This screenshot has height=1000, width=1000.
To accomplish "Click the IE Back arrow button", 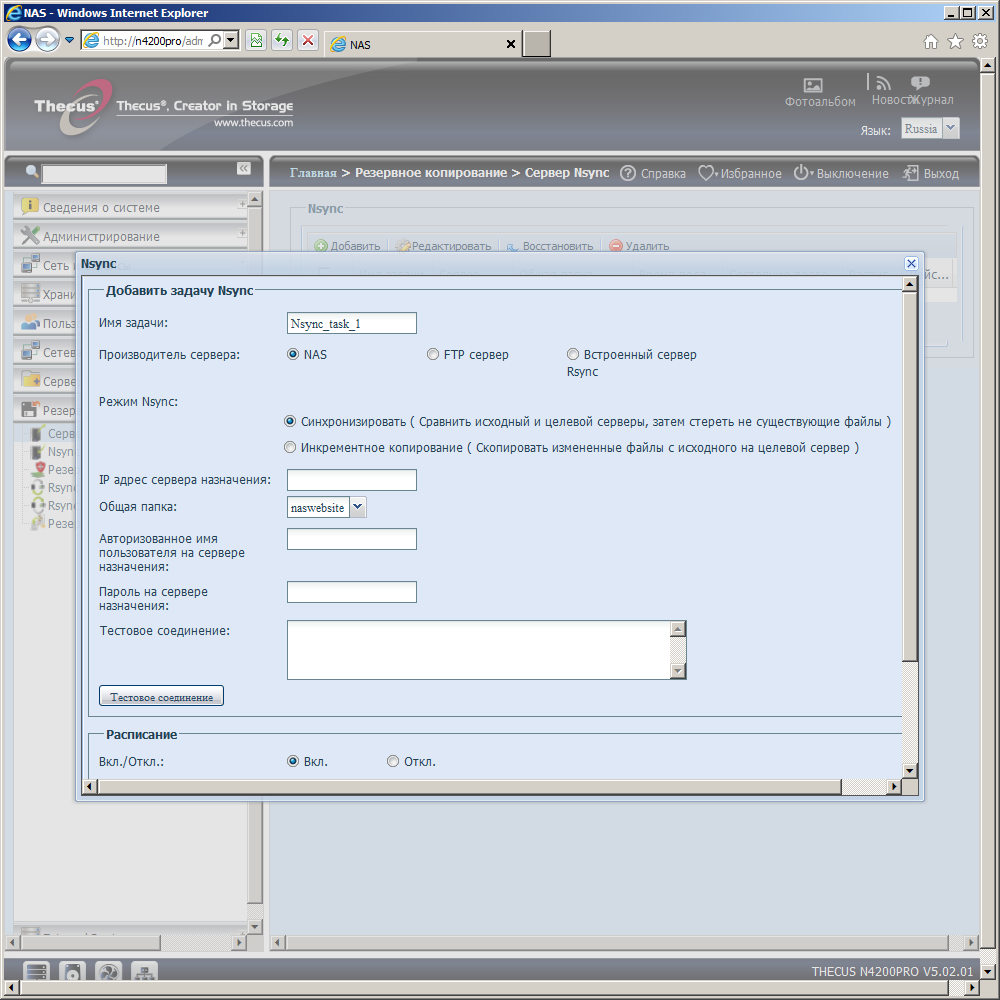I will (19, 40).
